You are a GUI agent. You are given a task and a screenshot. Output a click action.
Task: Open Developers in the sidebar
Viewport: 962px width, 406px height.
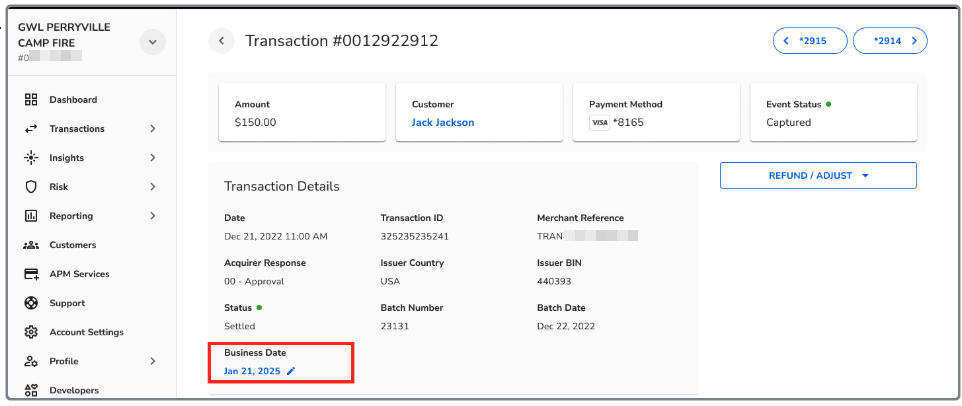(x=73, y=390)
